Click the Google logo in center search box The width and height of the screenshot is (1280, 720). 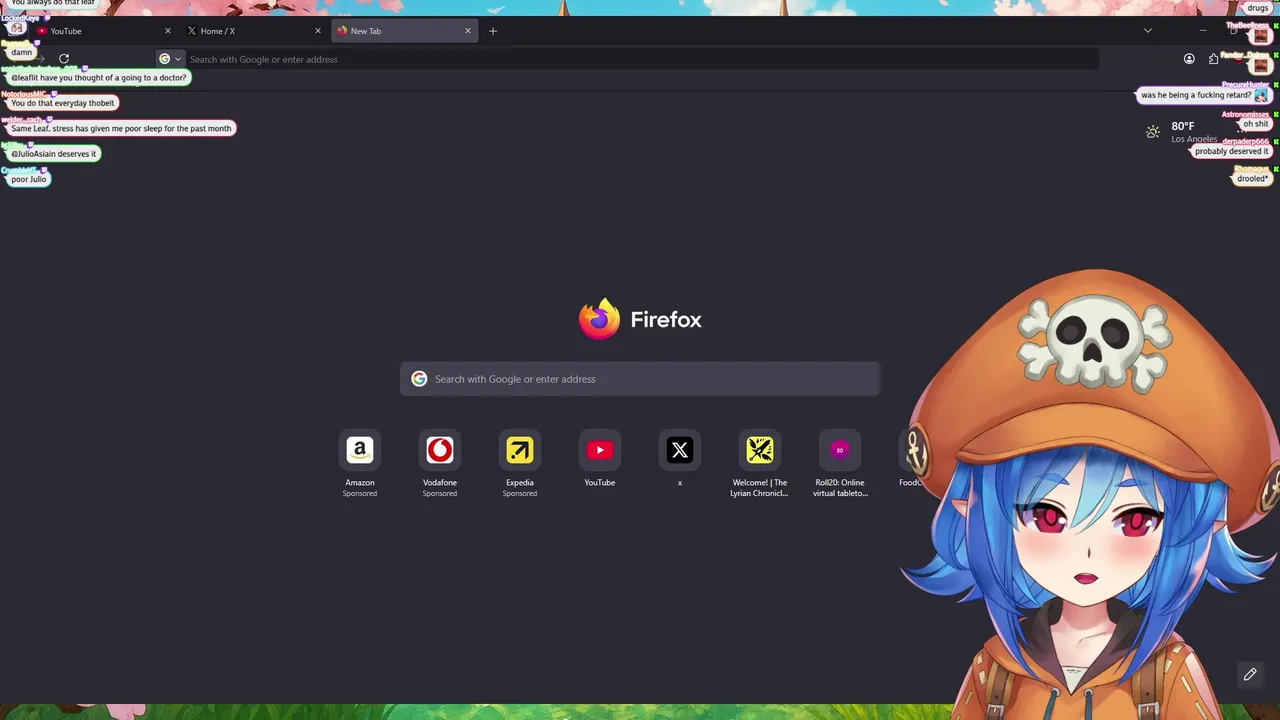coord(419,379)
